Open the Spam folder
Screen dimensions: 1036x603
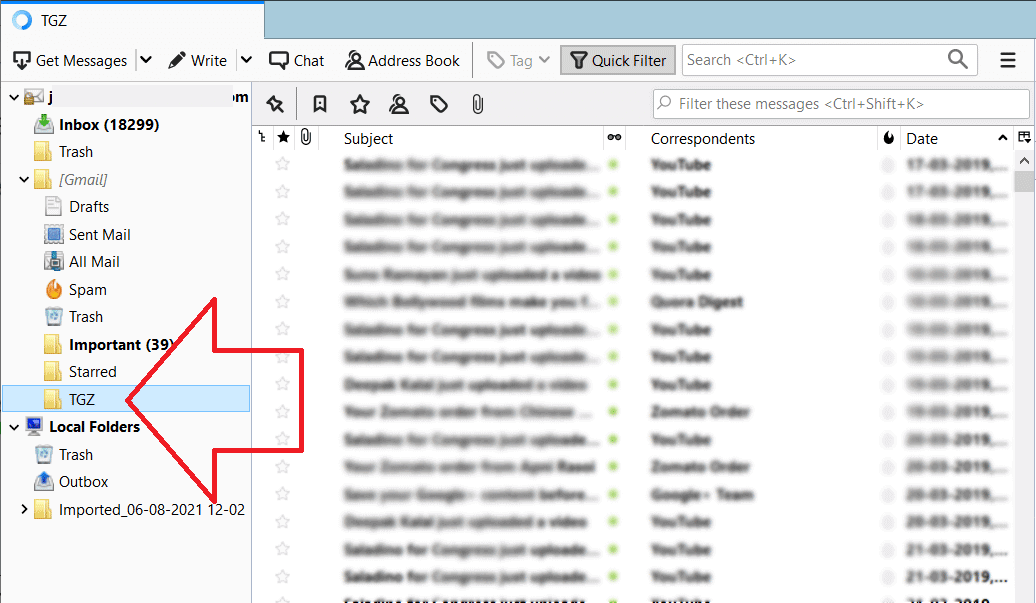click(87, 290)
